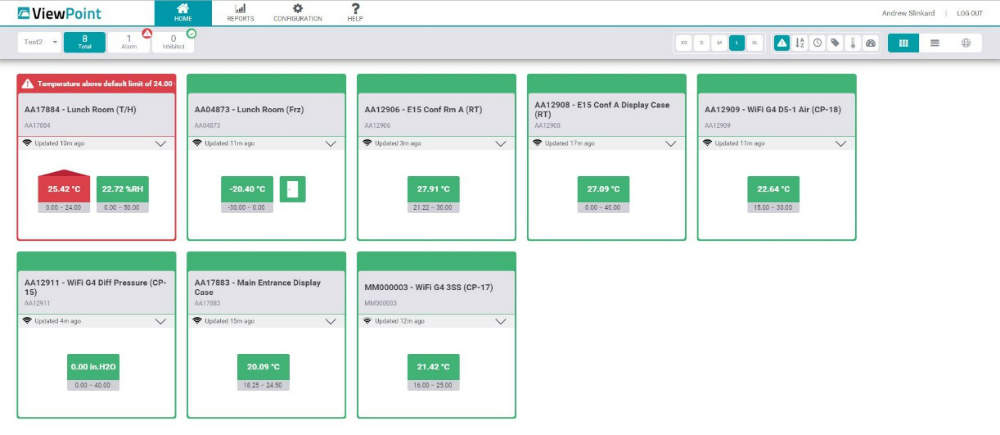Open the Reports tab
1000x435 pixels.
click(240, 13)
